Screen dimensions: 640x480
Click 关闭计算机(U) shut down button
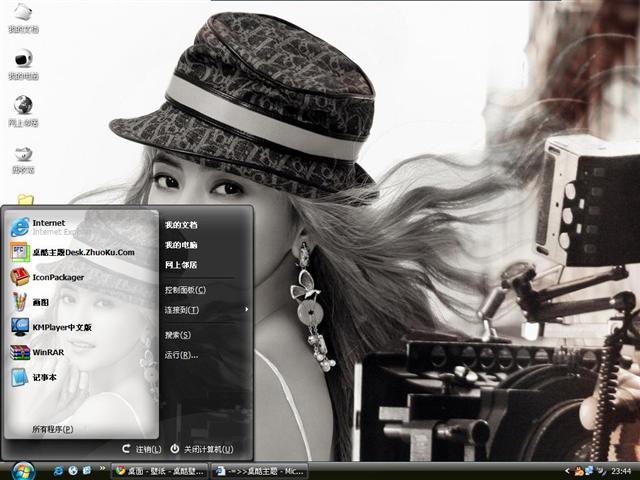click(x=202, y=449)
